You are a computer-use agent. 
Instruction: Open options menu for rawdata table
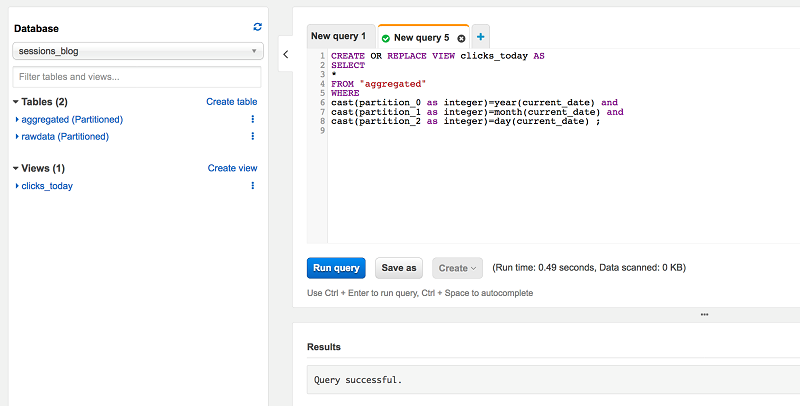coord(253,136)
